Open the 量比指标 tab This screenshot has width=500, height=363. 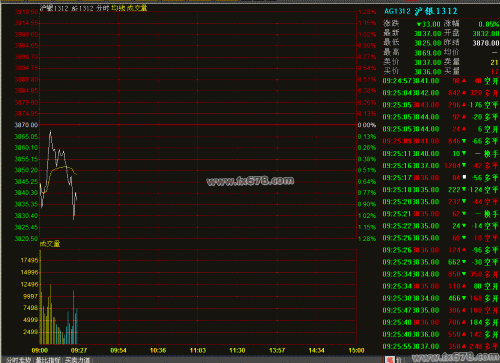[x=48, y=360]
